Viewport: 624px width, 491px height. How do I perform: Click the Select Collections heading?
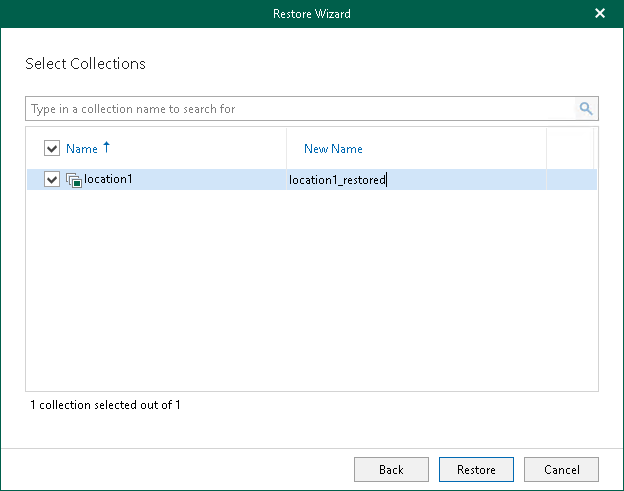[85, 64]
